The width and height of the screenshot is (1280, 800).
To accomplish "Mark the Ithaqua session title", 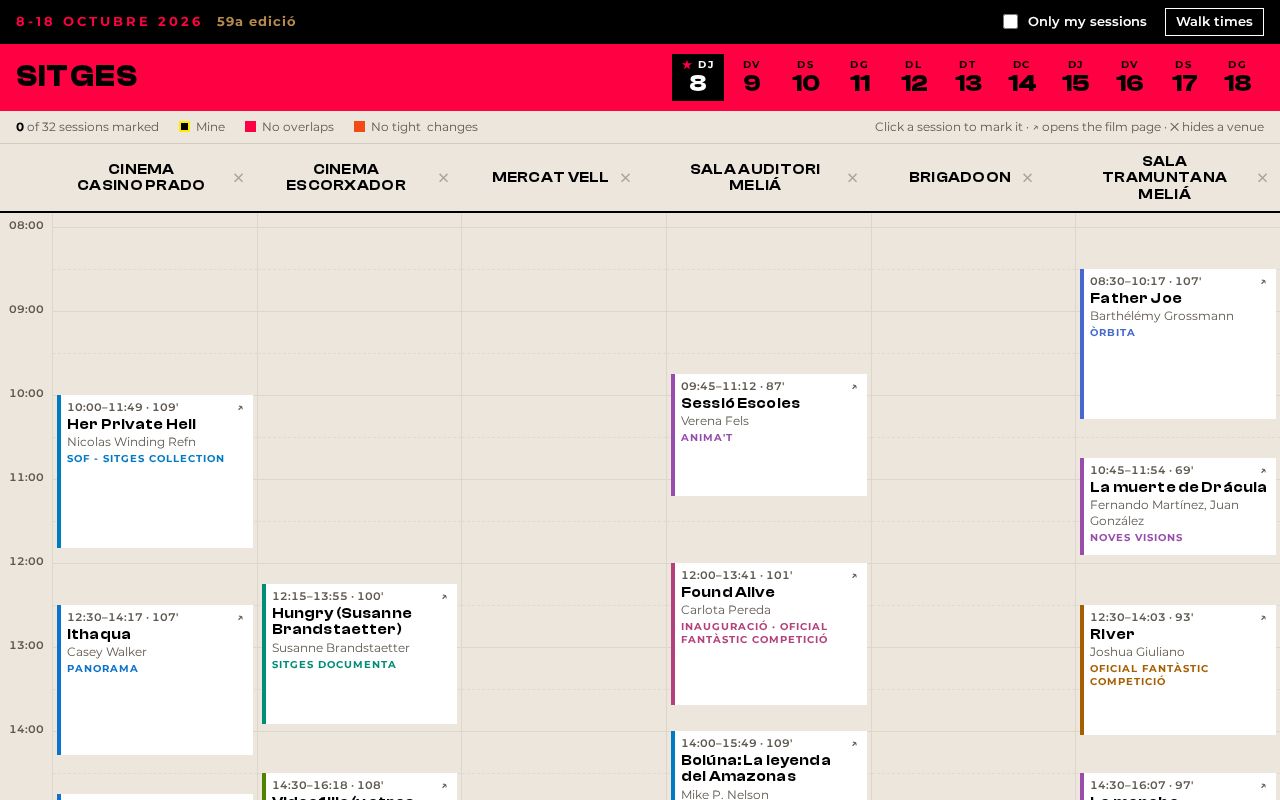I will [99, 634].
